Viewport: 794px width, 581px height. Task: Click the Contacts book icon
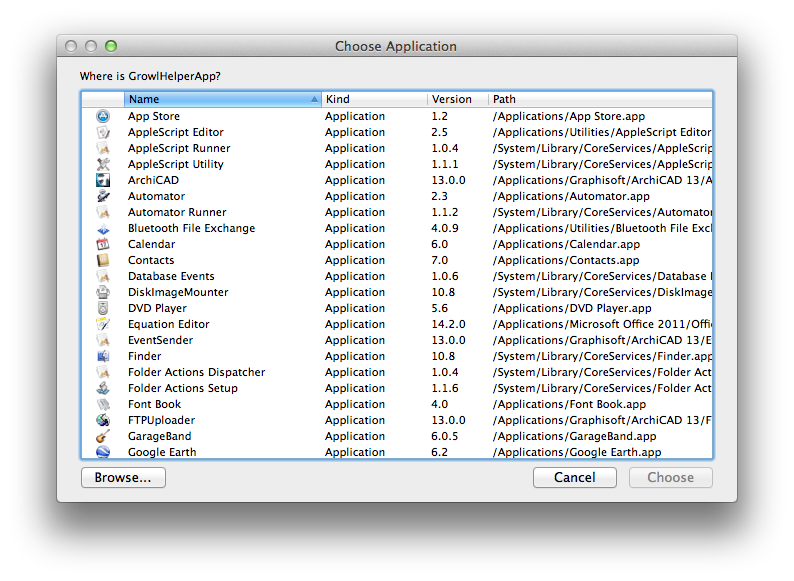103,260
